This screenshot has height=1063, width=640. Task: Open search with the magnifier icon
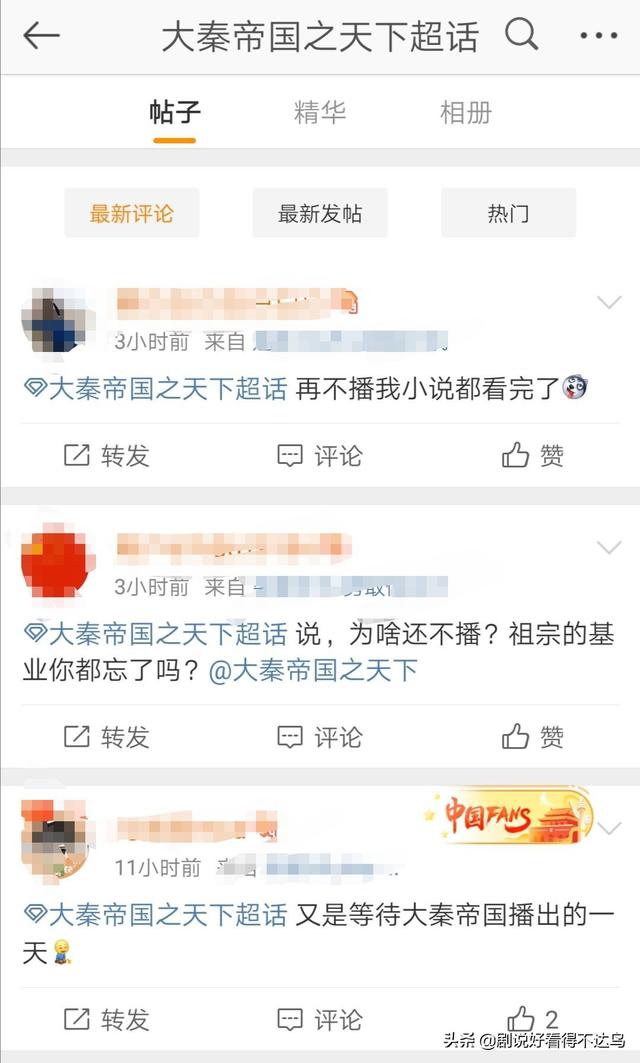pyautogui.click(x=521, y=34)
